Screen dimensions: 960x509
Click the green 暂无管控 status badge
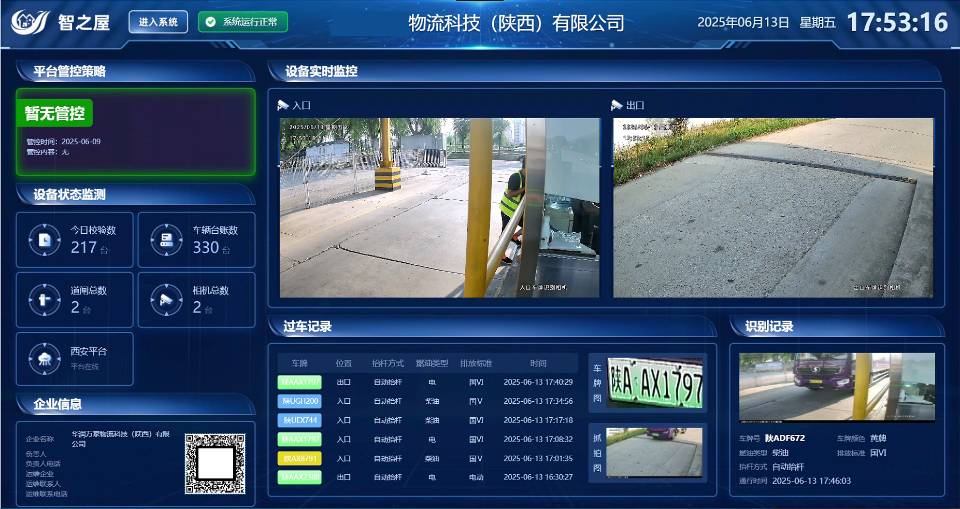click(x=58, y=113)
